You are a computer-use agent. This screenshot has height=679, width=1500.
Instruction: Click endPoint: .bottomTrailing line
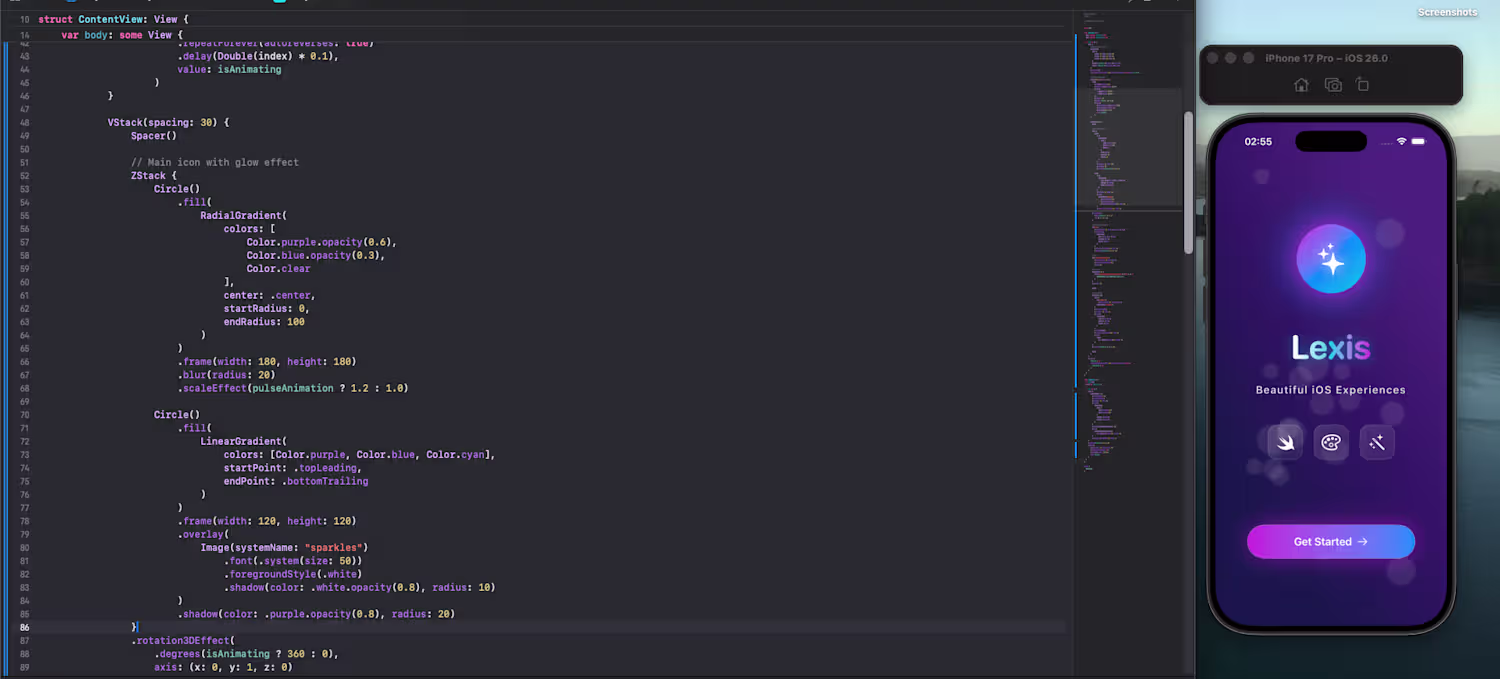click(x=296, y=481)
